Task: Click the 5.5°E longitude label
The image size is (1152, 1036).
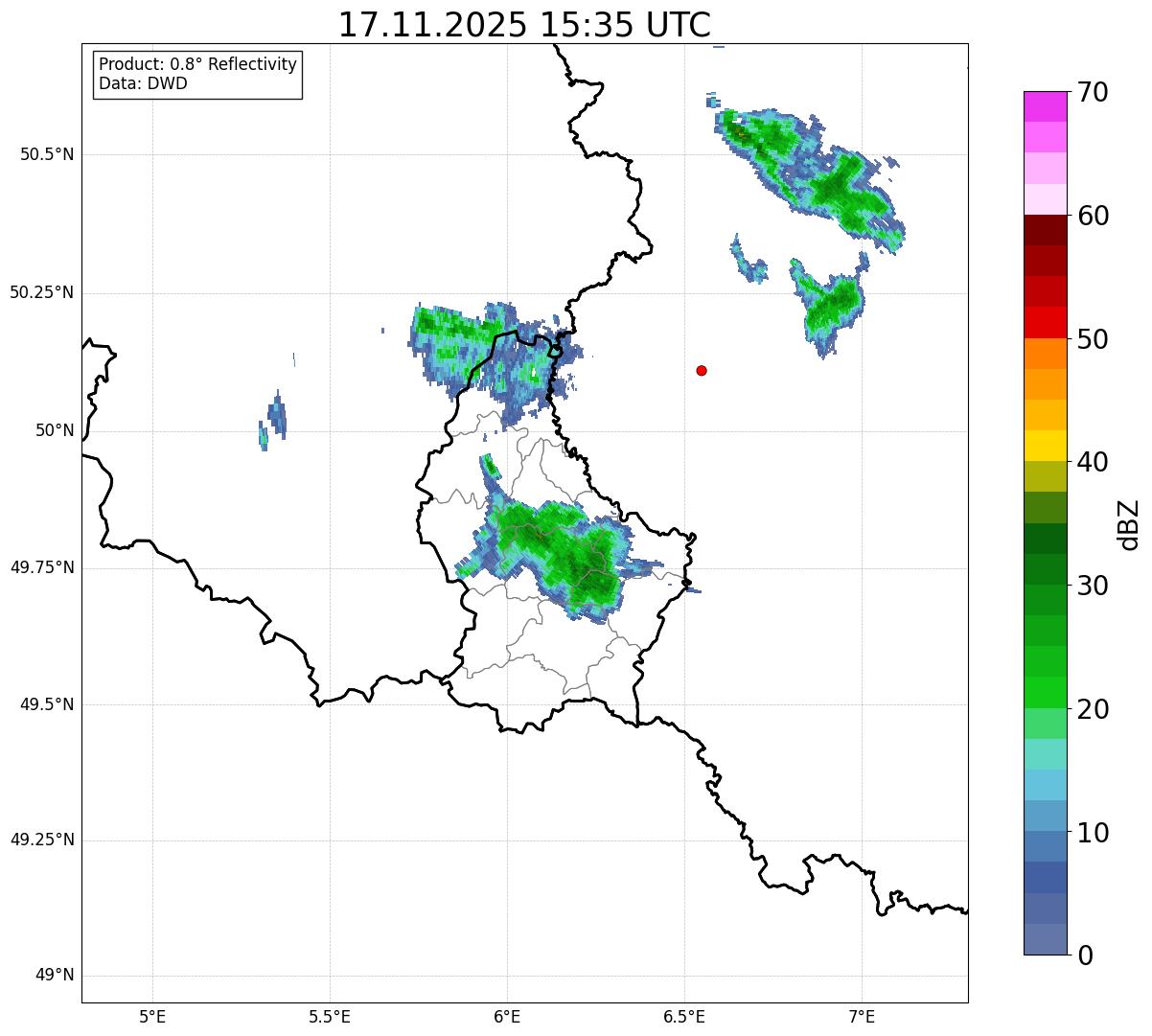Action: tap(330, 1017)
